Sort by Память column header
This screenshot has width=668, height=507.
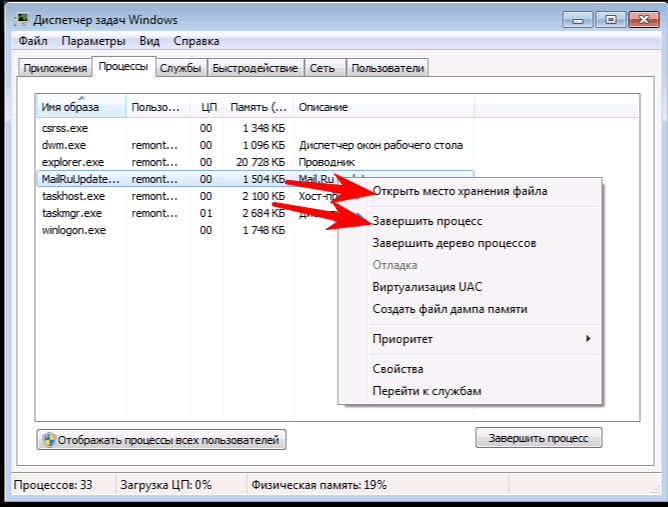[x=256, y=107]
